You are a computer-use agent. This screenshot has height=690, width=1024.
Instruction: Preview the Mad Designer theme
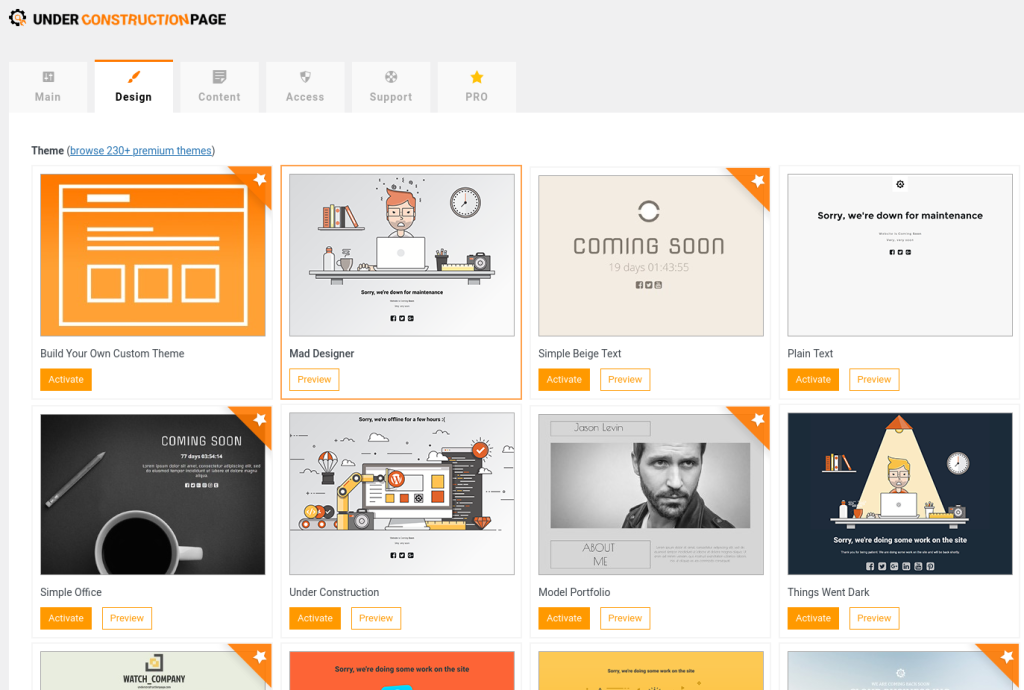314,379
